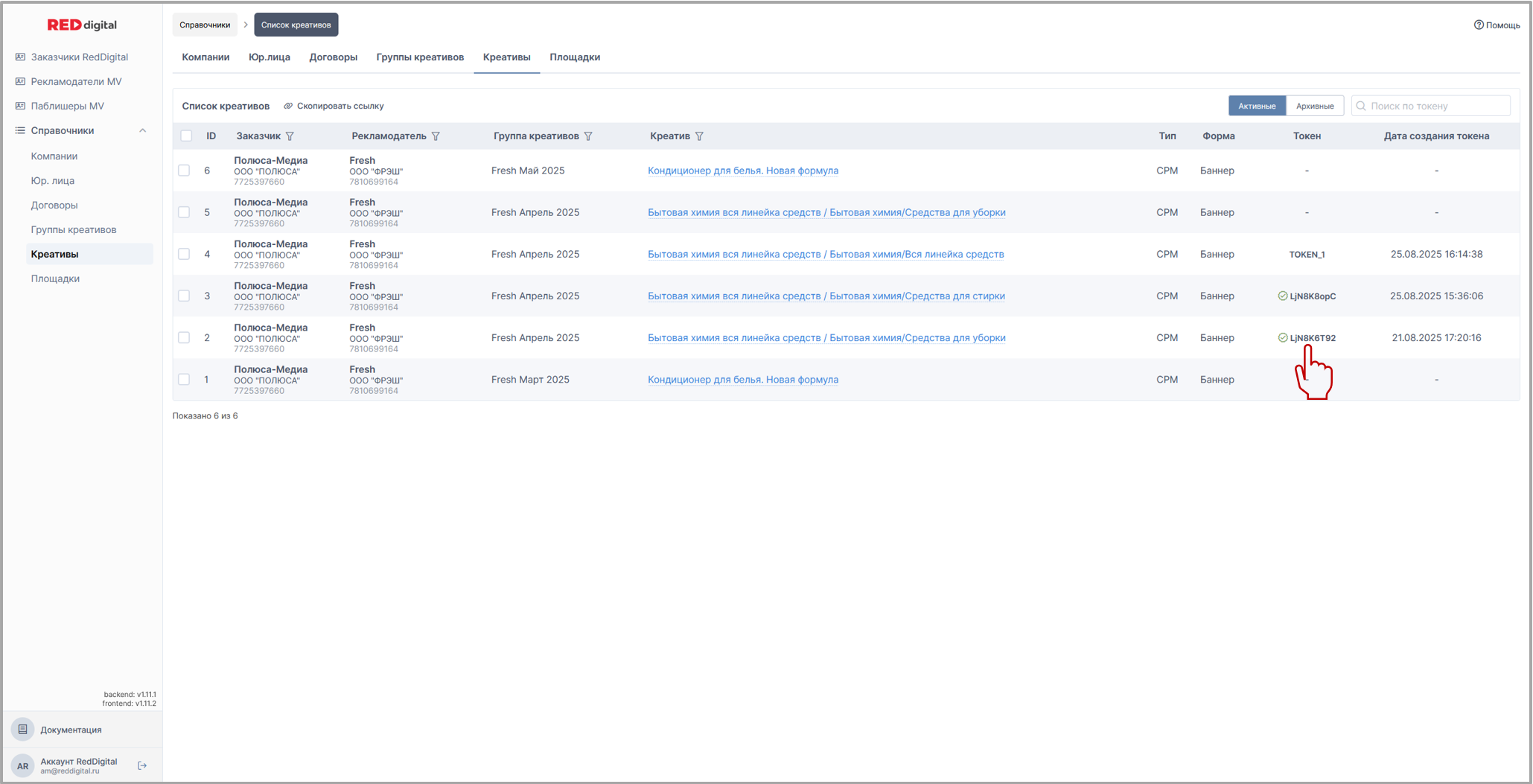
Task: Check the checkbox for row ID 6
Action: [x=184, y=170]
